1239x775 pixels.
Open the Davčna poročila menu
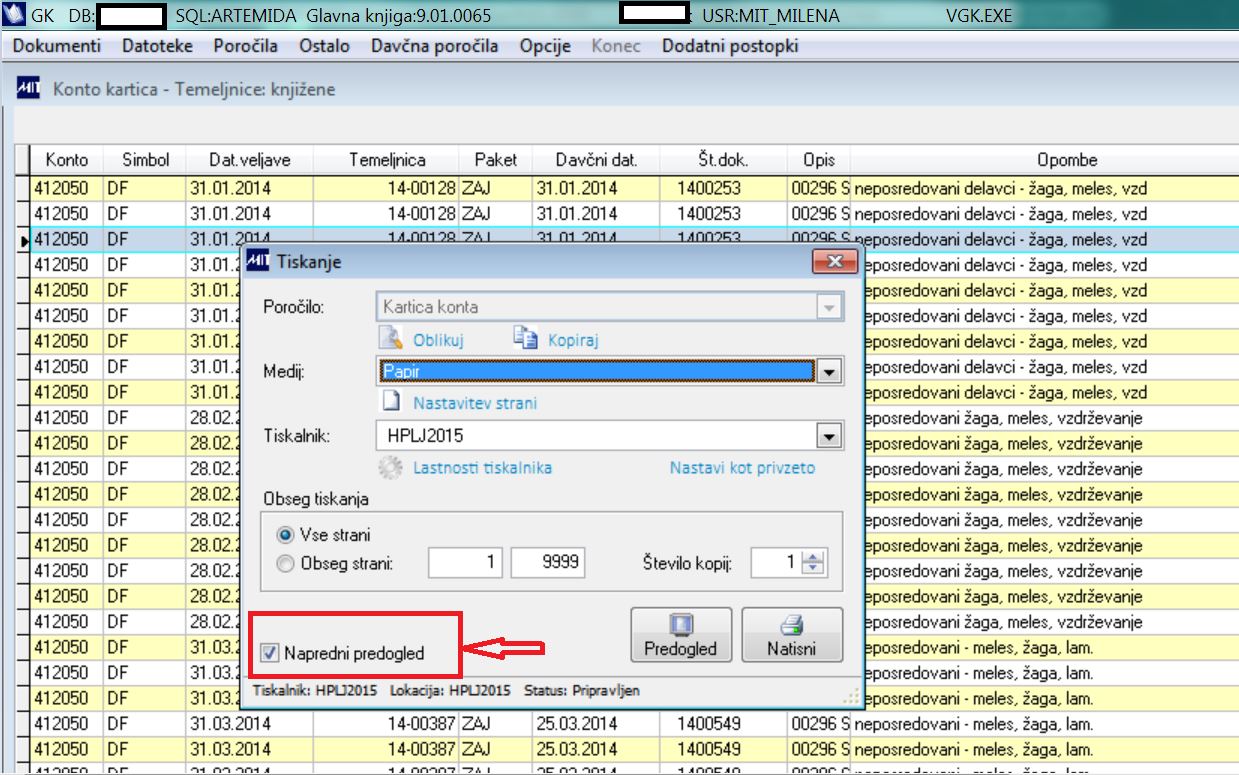[434, 46]
